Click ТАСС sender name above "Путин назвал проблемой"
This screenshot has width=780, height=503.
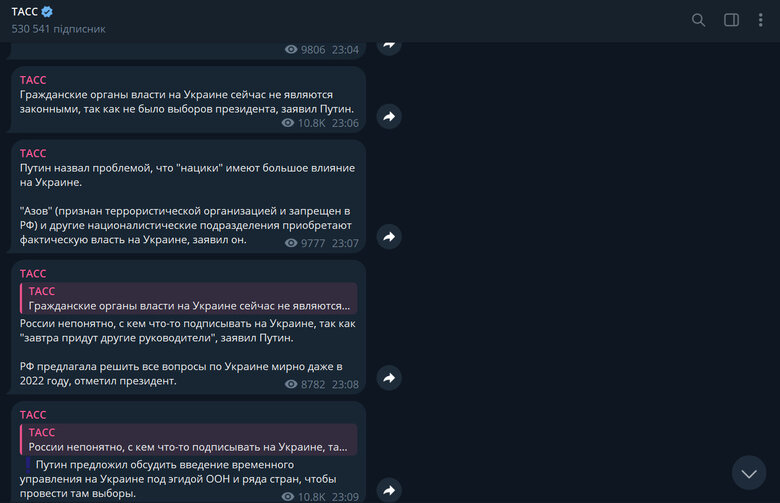[33, 153]
